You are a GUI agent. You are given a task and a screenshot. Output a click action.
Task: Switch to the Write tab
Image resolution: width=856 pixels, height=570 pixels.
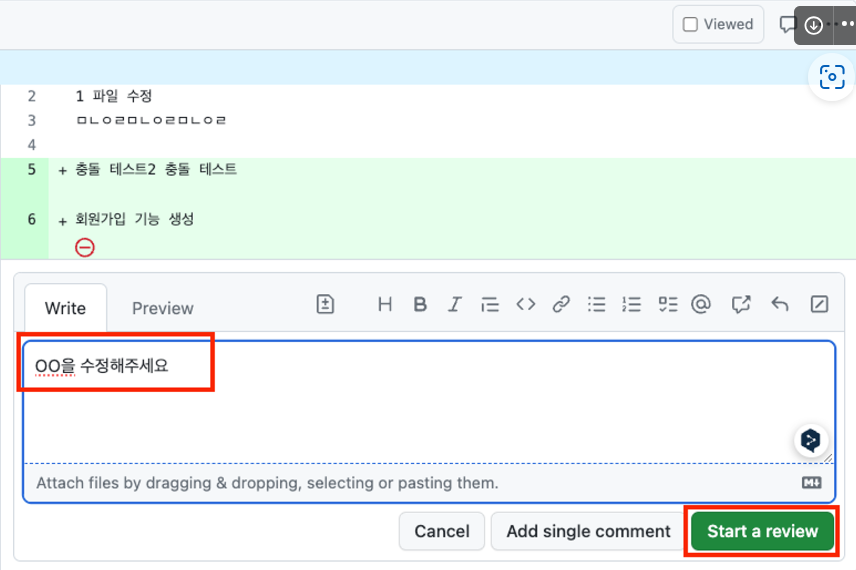66,308
